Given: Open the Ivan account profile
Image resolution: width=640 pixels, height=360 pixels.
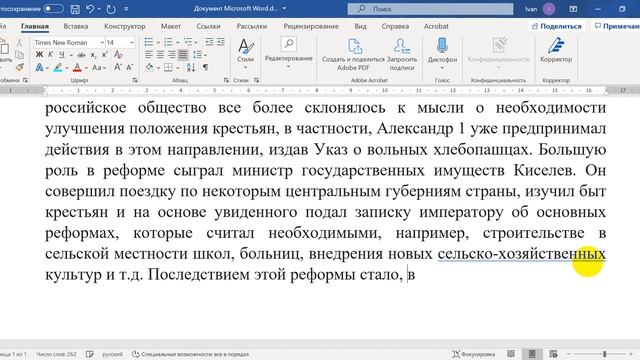Looking at the screenshot, I should (x=540, y=9).
